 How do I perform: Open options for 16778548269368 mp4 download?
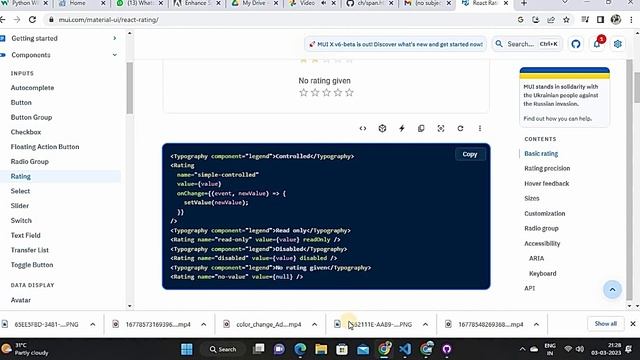coord(536,324)
